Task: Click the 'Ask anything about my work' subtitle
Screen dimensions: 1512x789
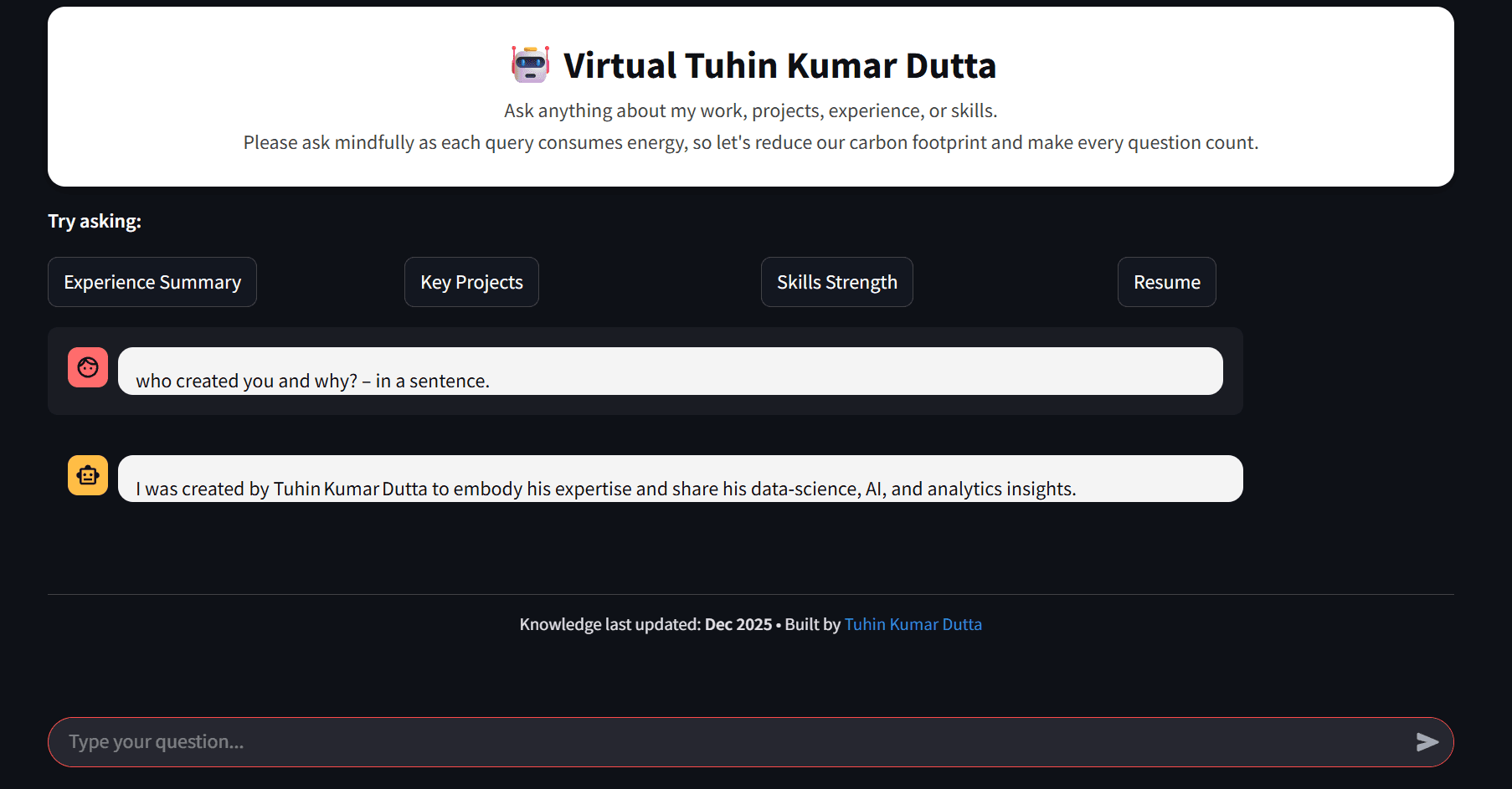Action: point(750,110)
